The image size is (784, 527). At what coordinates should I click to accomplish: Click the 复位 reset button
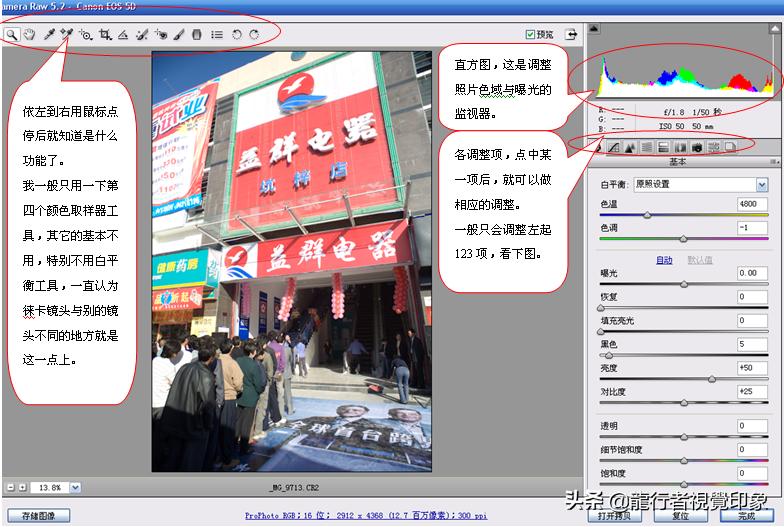(680, 516)
